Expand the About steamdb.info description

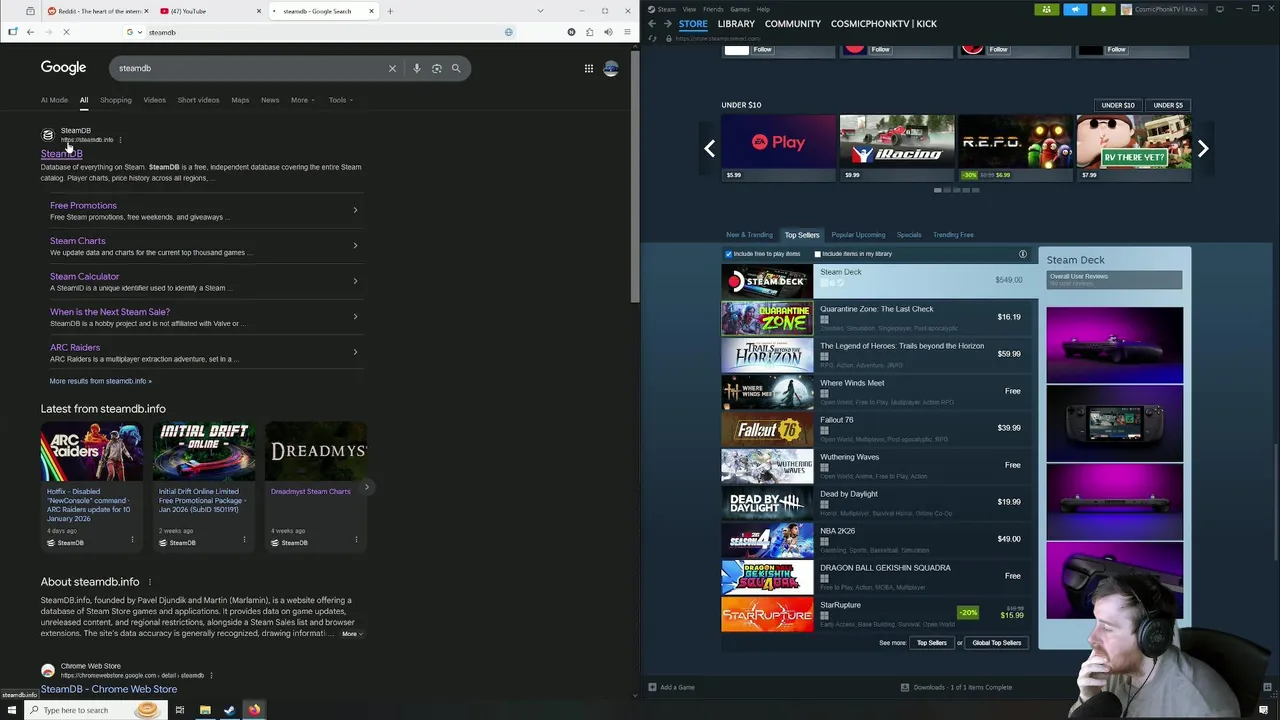352,634
